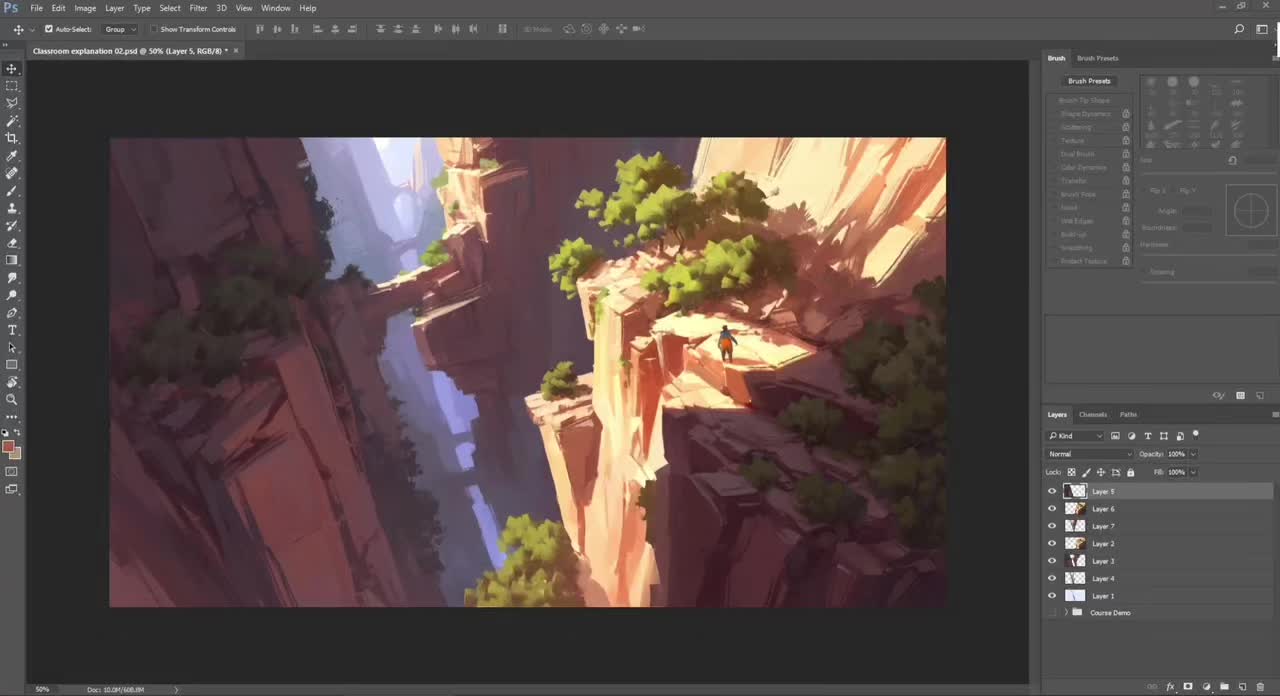
Task: Select the Healing Brush tool
Action: [x=12, y=173]
